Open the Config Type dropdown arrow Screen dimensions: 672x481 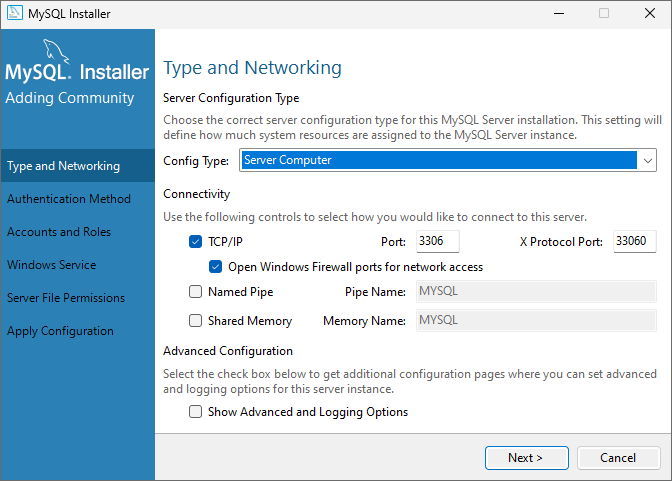(648, 160)
